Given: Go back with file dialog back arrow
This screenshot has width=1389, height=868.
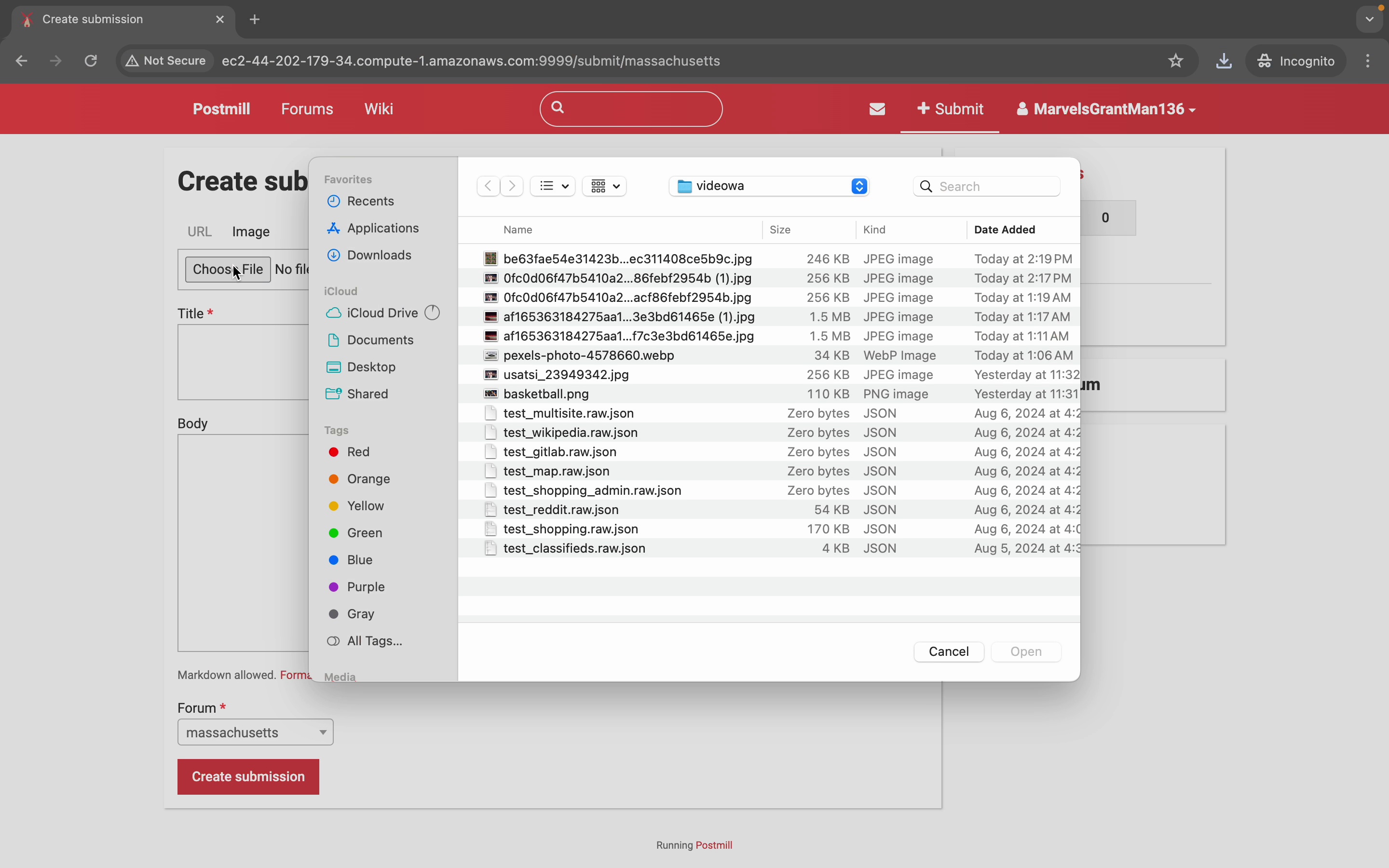Looking at the screenshot, I should click(488, 186).
